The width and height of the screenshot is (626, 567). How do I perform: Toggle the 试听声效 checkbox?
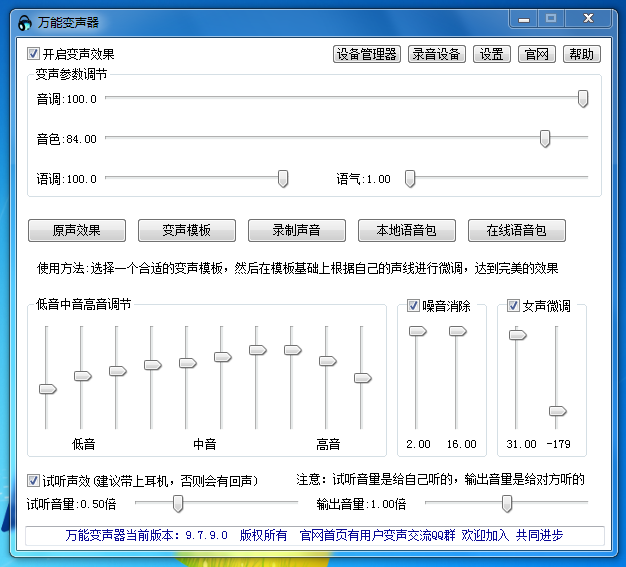coord(34,480)
